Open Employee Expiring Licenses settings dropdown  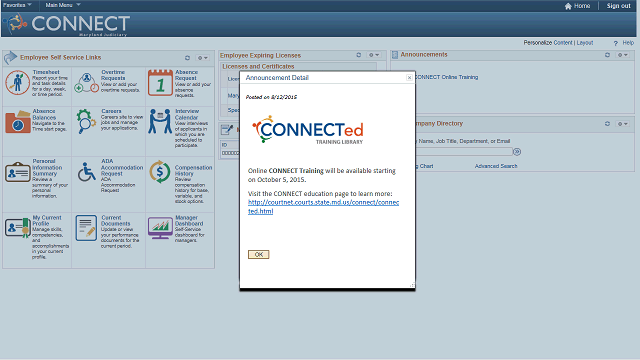tap(374, 55)
